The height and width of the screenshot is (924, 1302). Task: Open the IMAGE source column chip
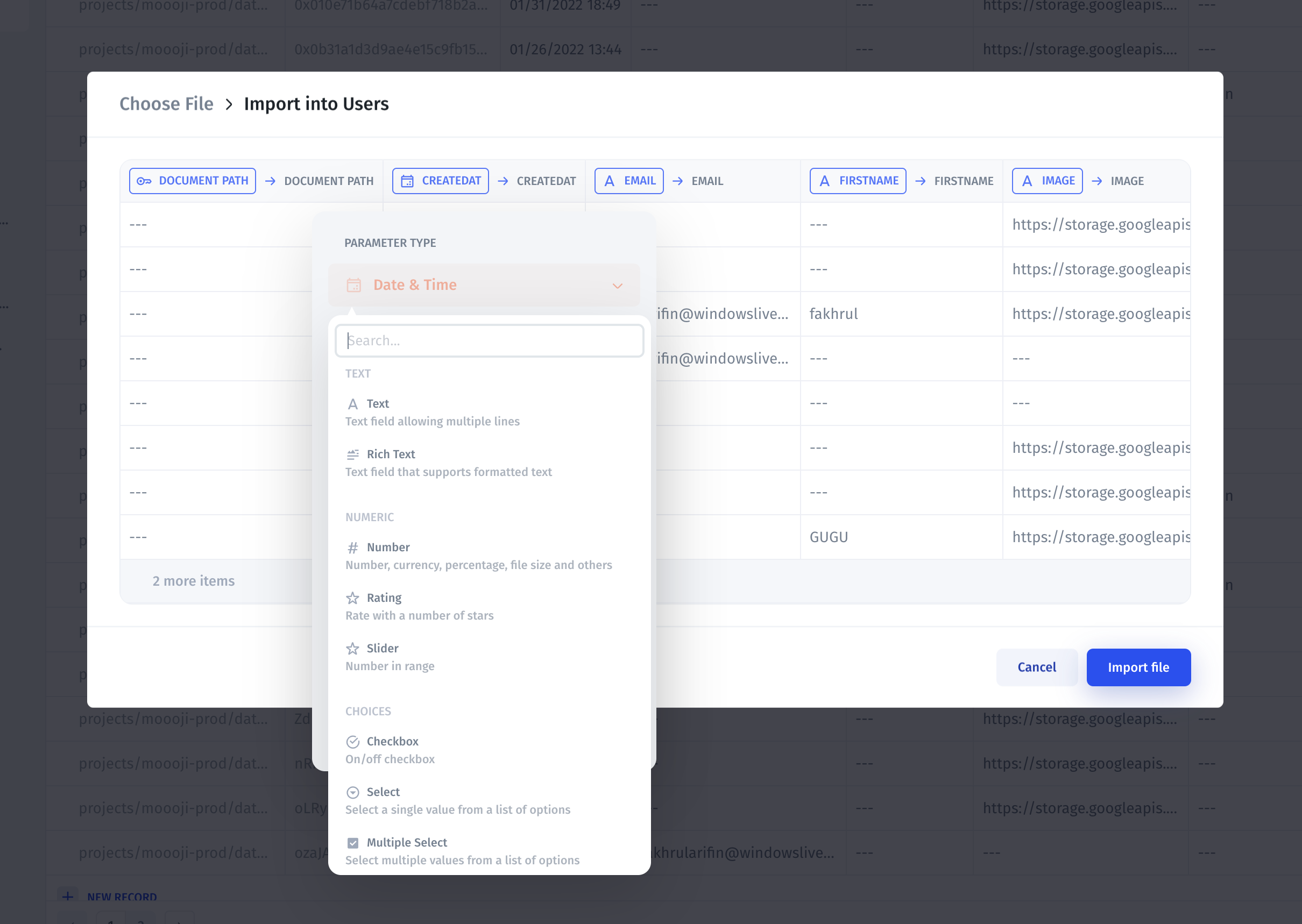1047,181
